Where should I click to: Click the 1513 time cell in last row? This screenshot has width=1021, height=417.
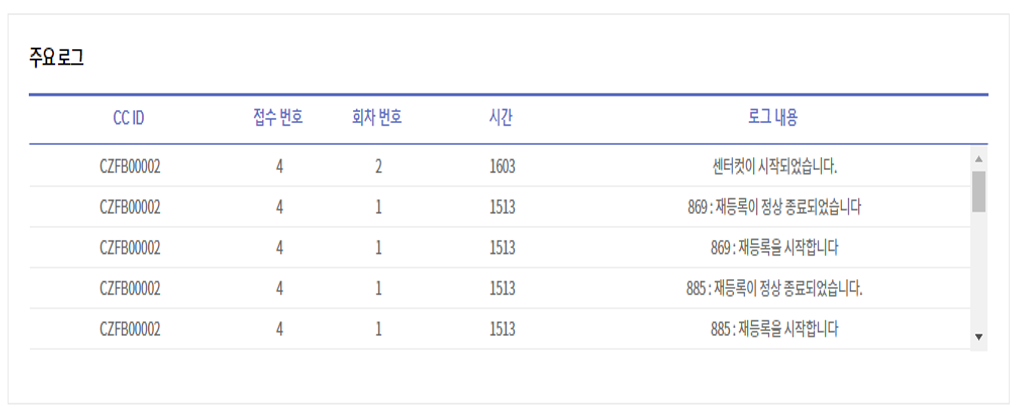tap(502, 329)
